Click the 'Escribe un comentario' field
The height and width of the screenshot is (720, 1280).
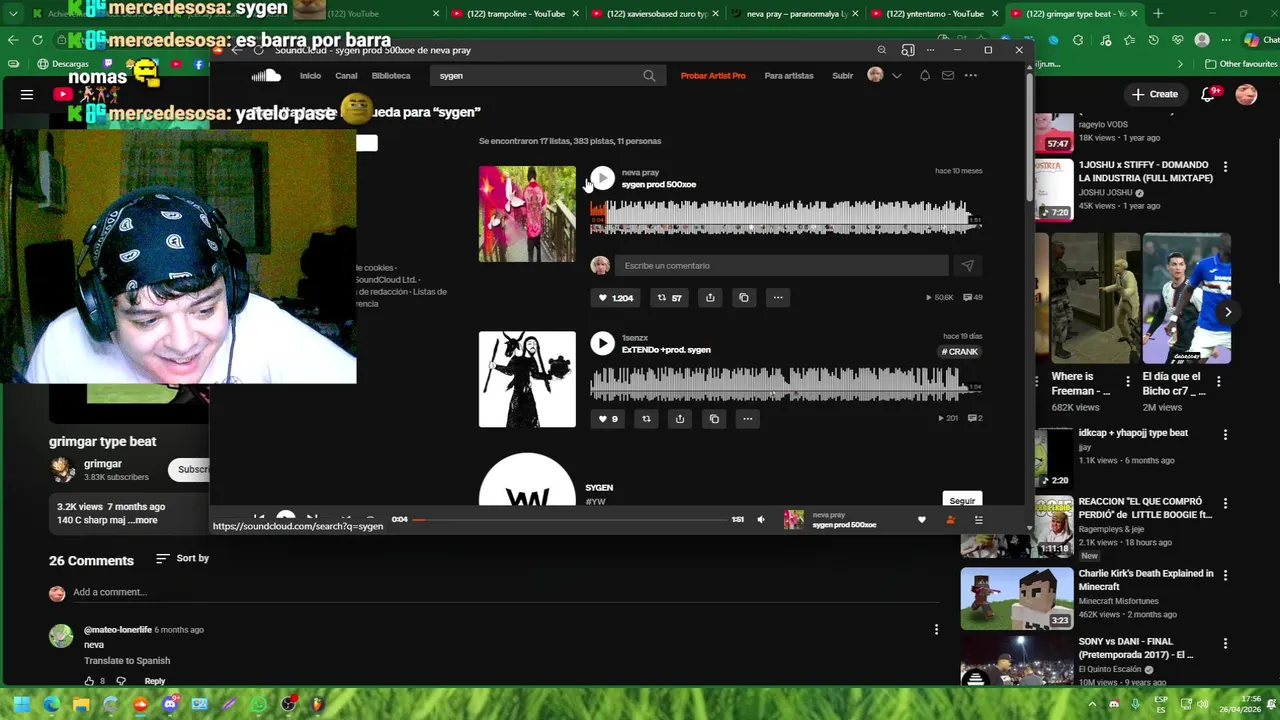[x=781, y=266]
